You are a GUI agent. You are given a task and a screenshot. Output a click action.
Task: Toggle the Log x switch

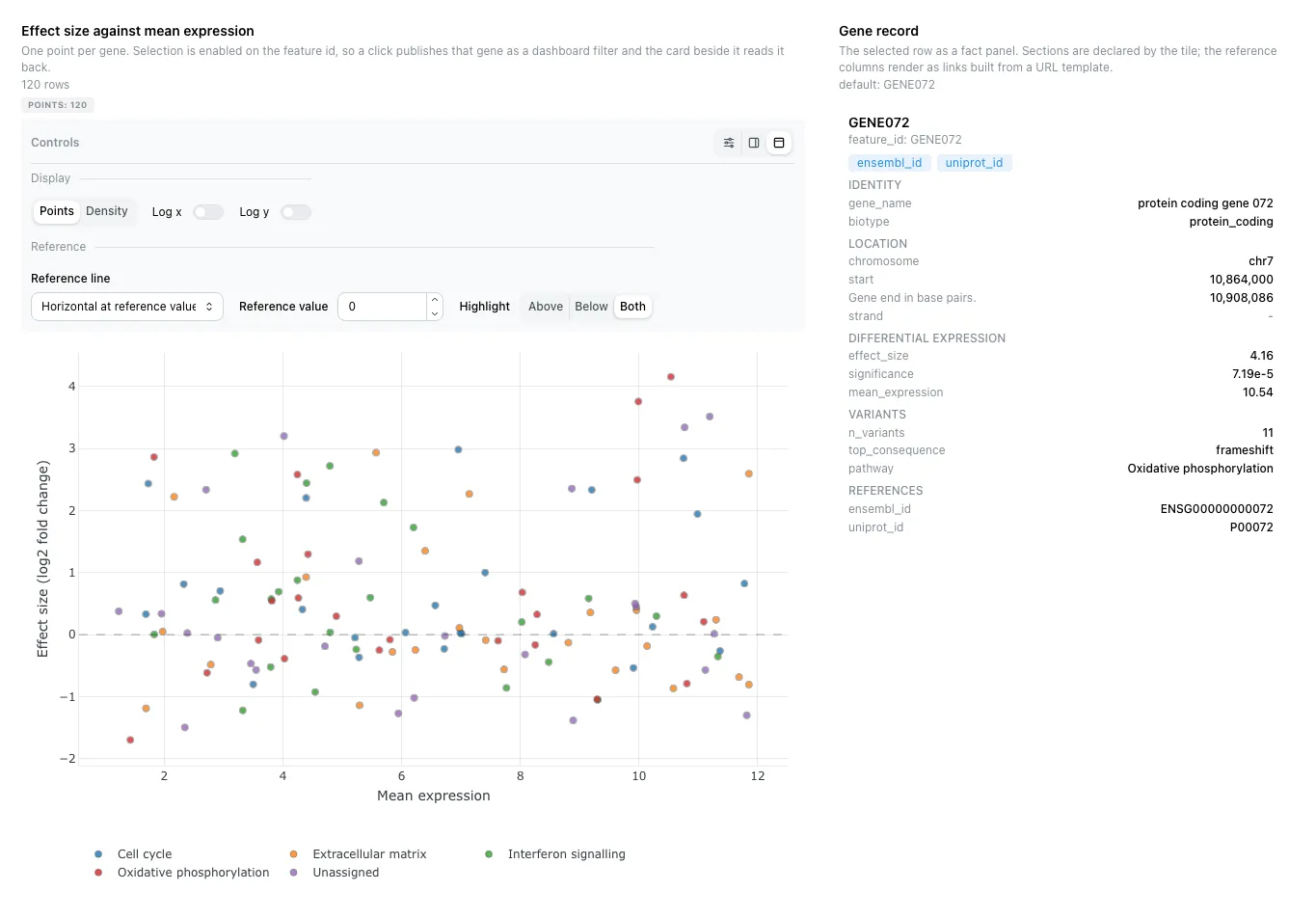(208, 212)
